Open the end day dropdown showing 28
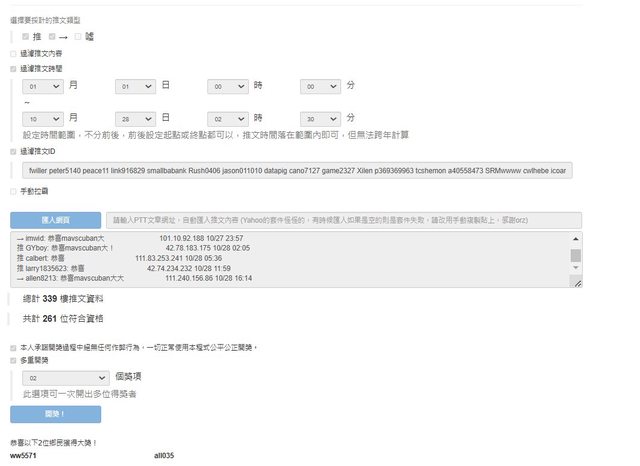The width and height of the screenshot is (640, 466). click(x=135, y=117)
